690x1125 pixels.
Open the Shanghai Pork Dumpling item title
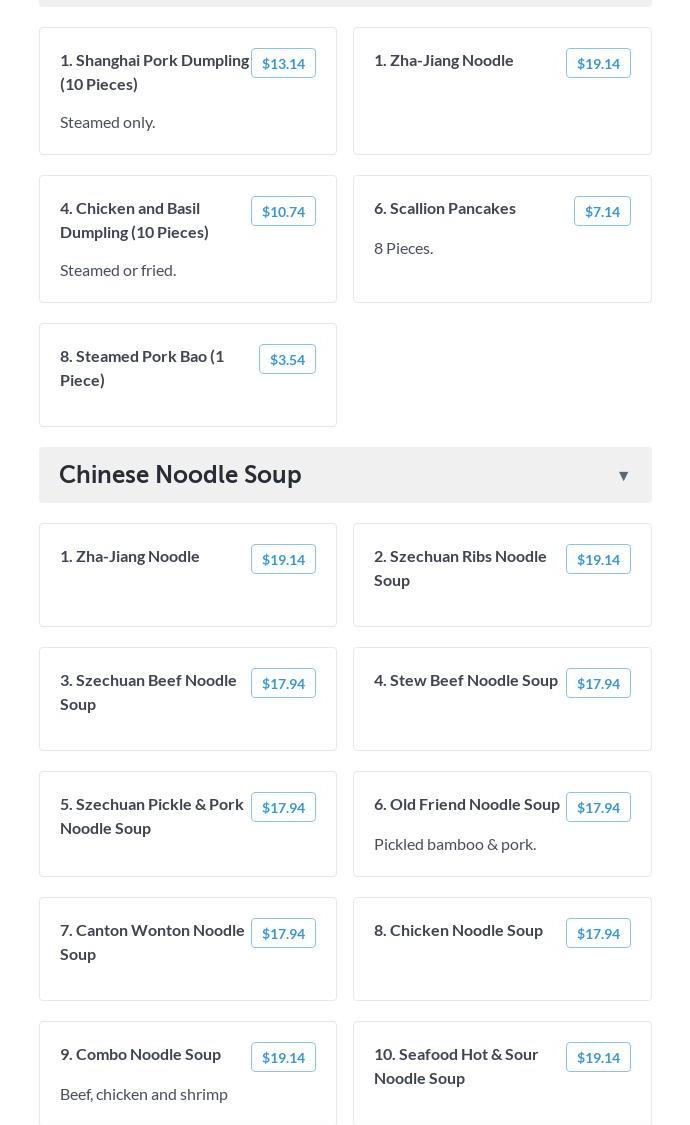click(x=154, y=72)
